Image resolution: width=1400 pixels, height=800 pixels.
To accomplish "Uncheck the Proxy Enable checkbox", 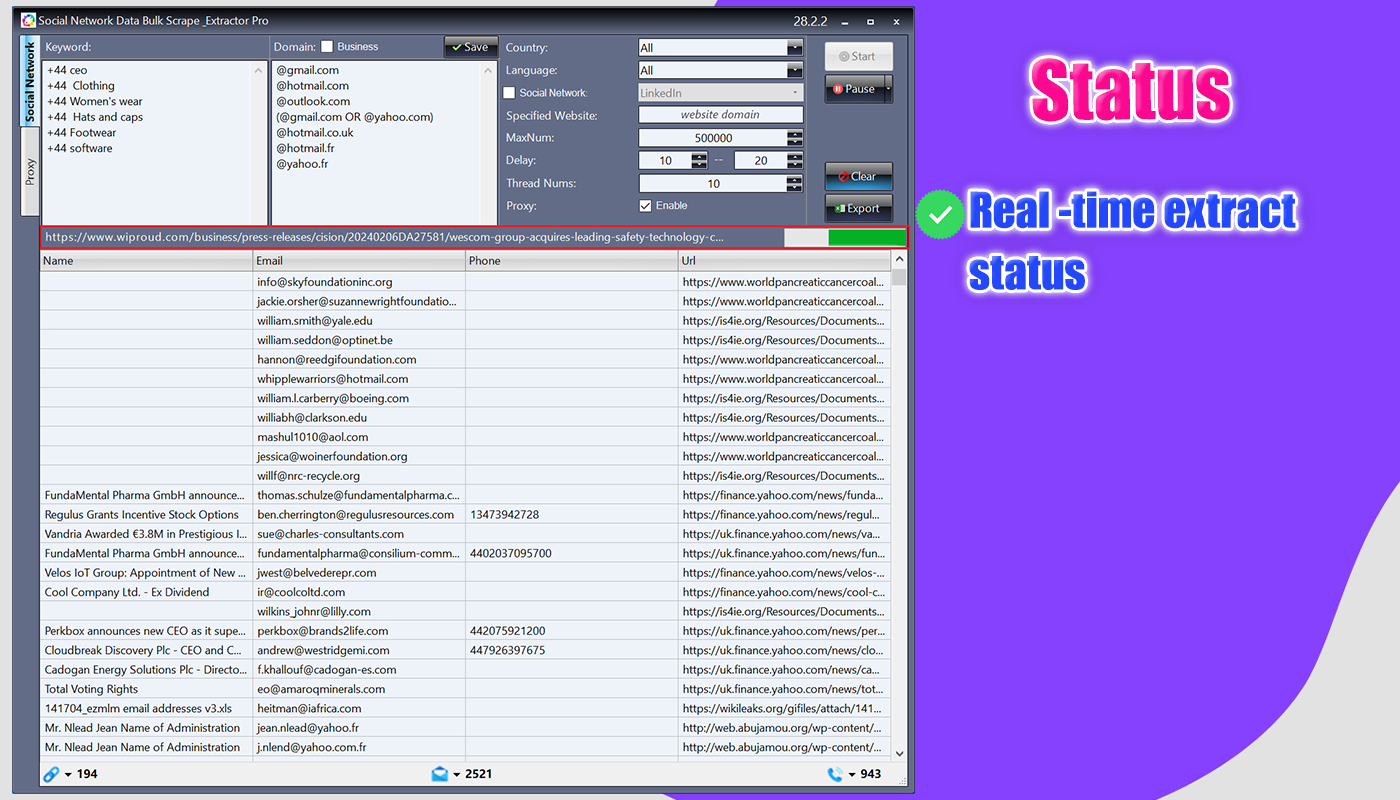I will tap(646, 206).
